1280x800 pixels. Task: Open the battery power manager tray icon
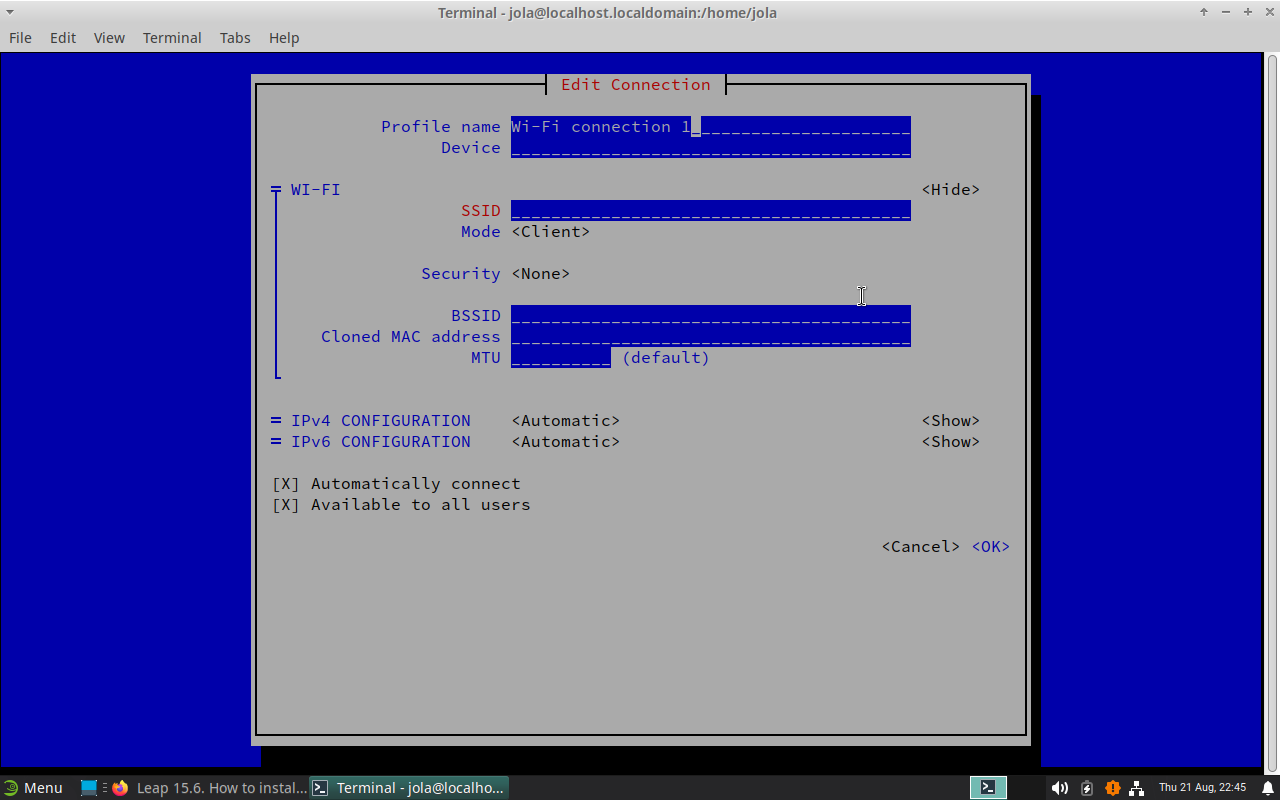click(1087, 788)
